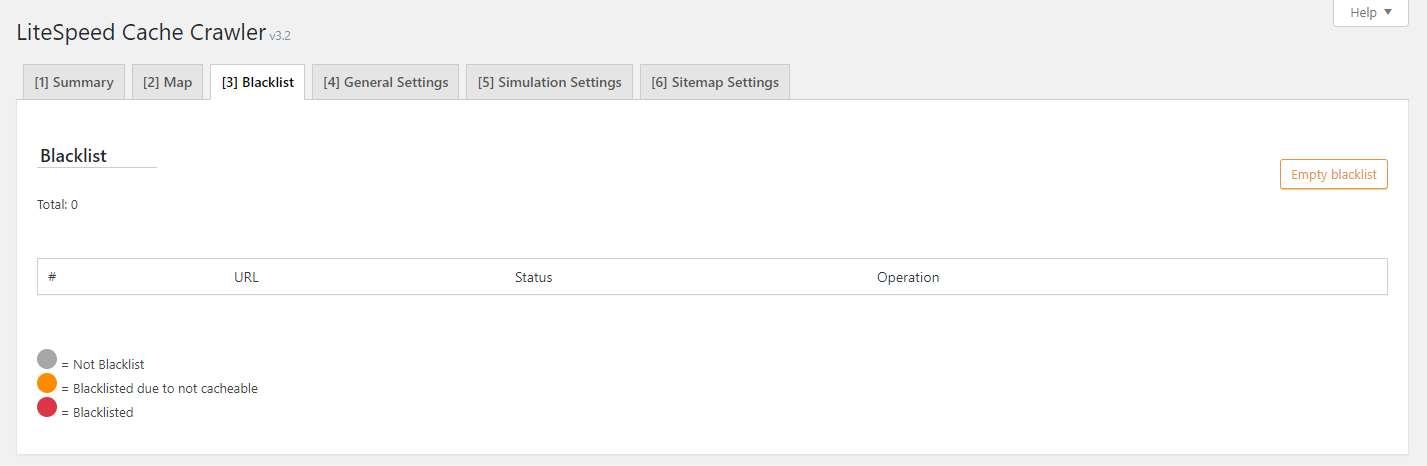Select the Blacklist tab
Image resolution: width=1427 pixels, height=466 pixels.
(258, 82)
